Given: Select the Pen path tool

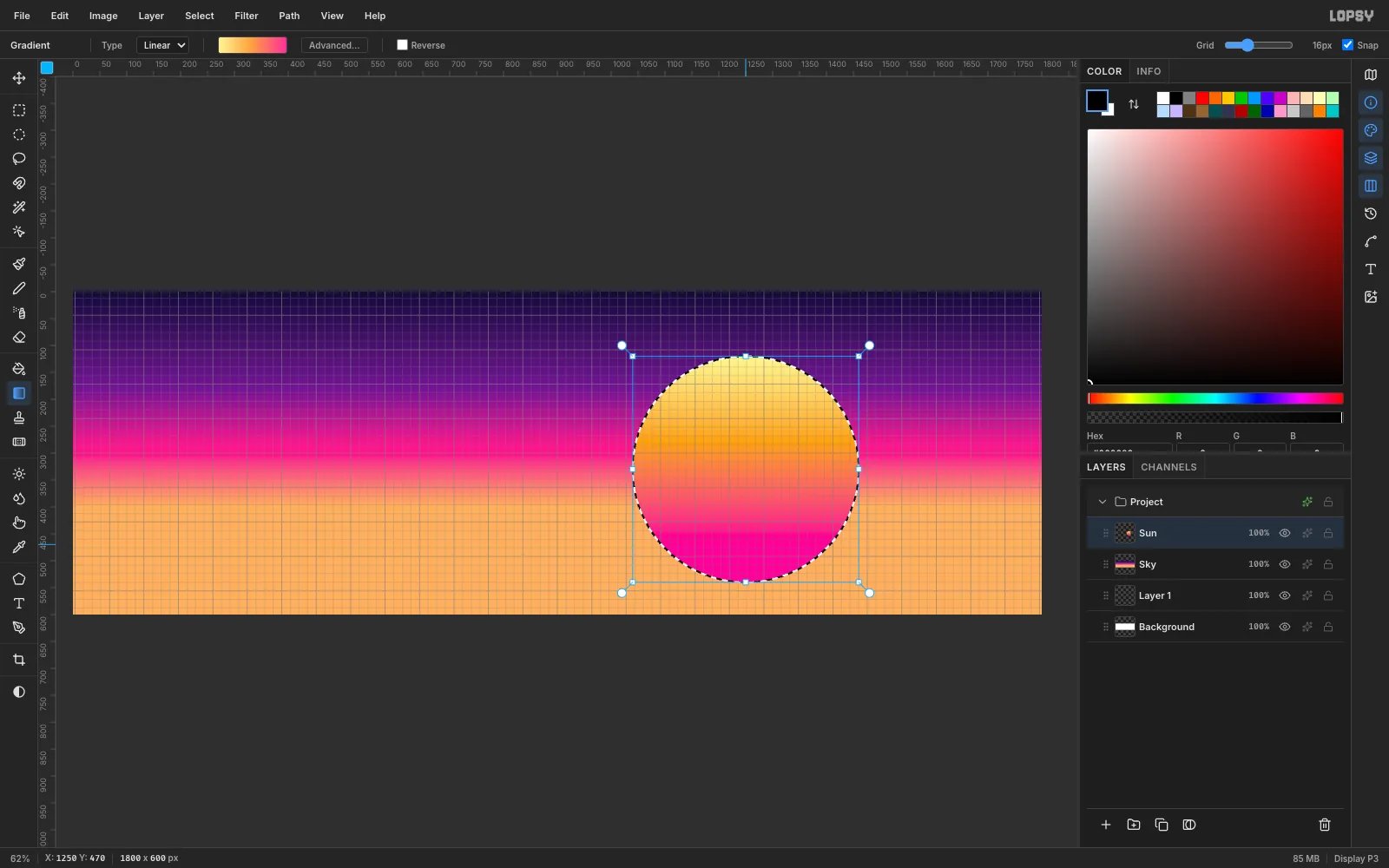Looking at the screenshot, I should point(19,628).
